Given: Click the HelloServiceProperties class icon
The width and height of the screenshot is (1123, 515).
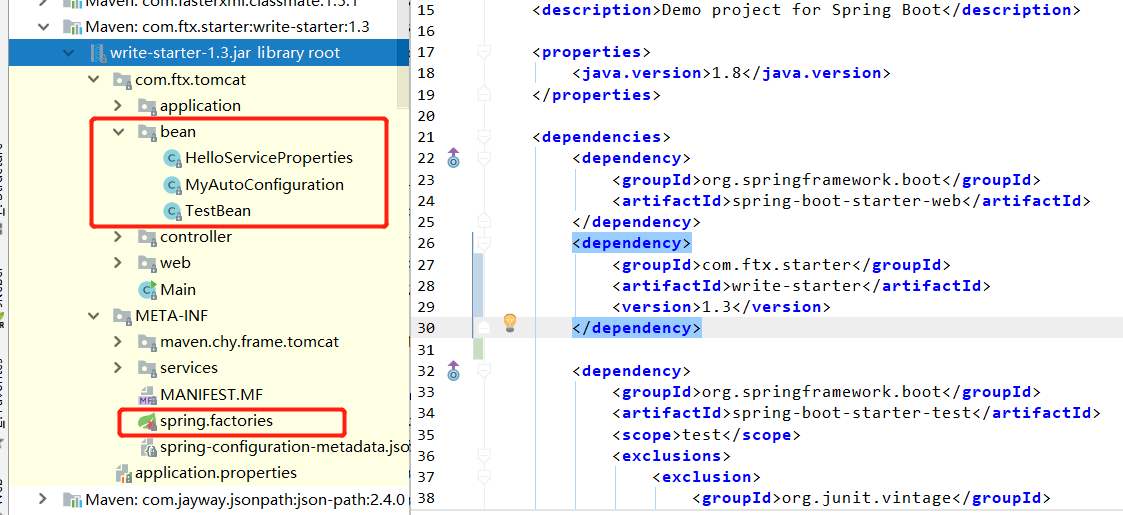Looking at the screenshot, I should [173, 158].
